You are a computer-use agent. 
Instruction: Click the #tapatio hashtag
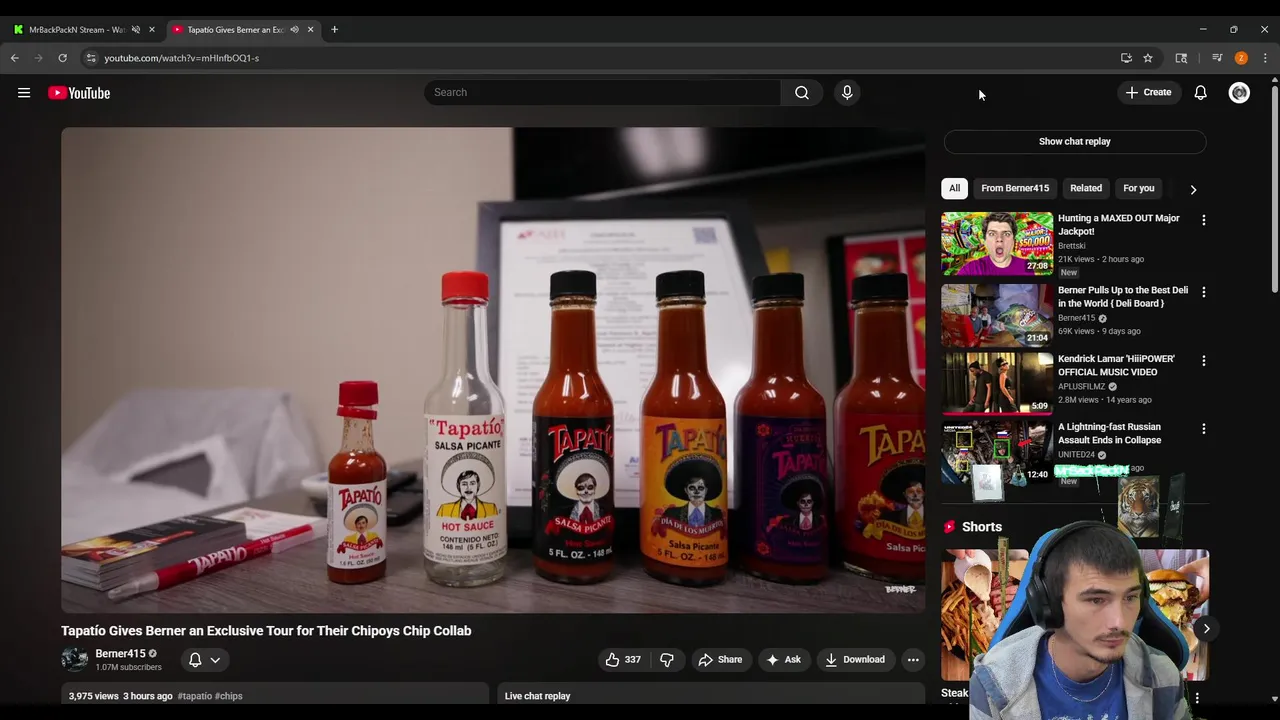[195, 696]
